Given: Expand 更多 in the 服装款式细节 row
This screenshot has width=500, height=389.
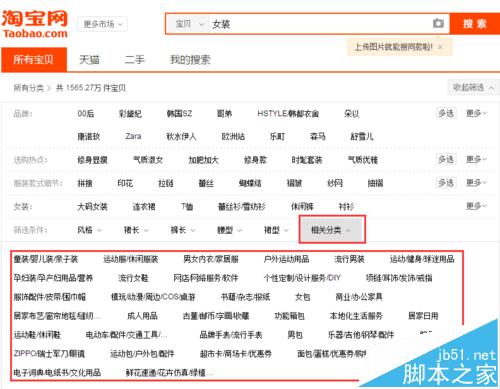Looking at the screenshot, I should 476,183.
